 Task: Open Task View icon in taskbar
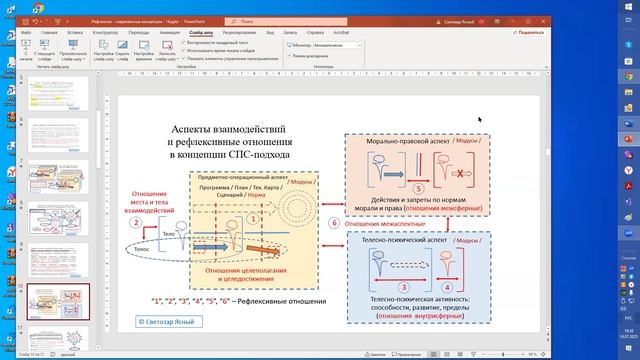[x=629, y=20]
